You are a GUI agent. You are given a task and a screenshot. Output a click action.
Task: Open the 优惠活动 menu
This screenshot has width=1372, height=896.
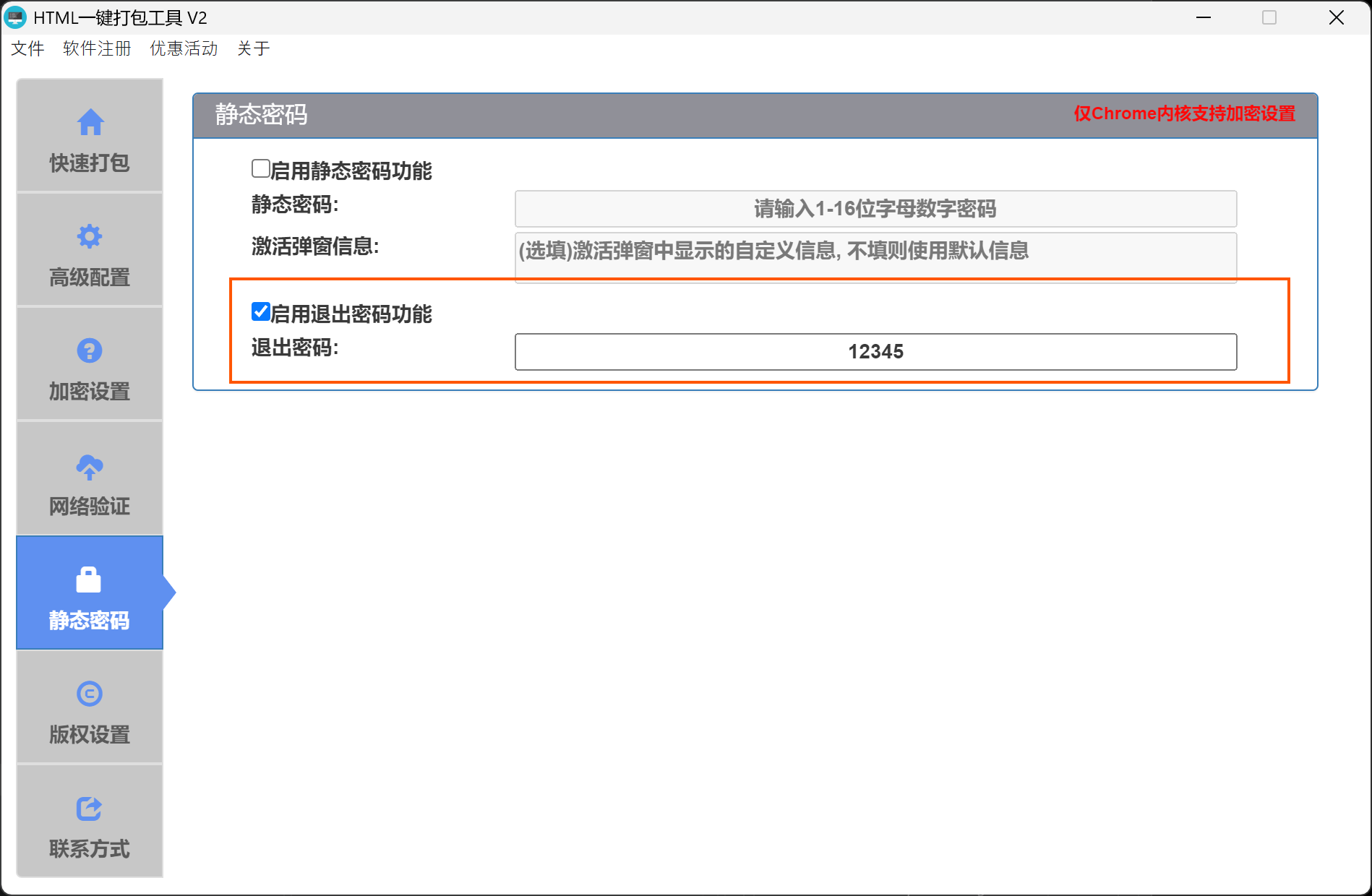(x=184, y=48)
